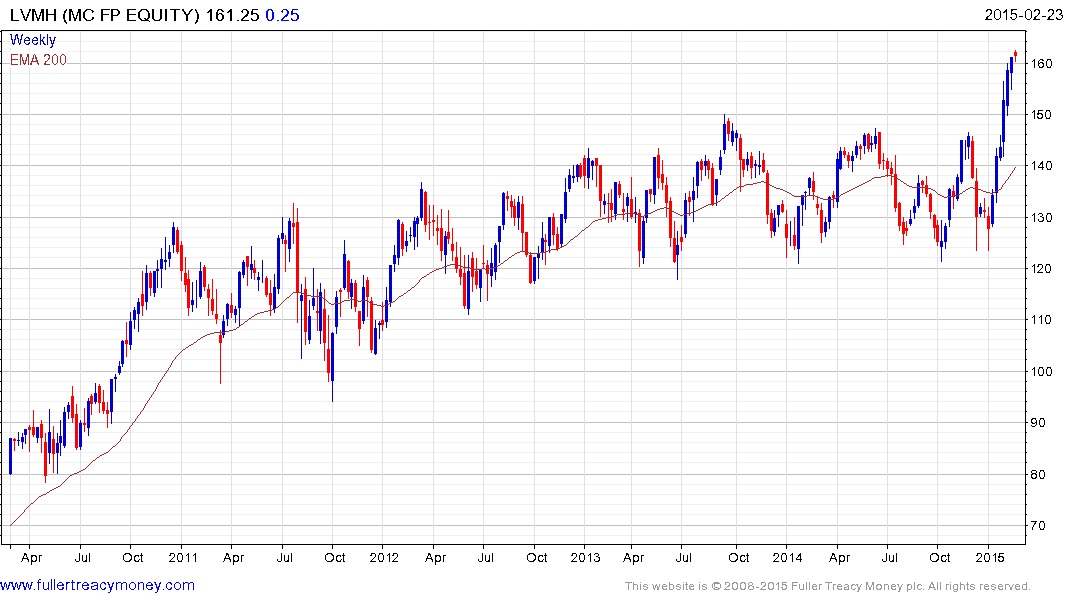Select the blue change value 0.25
1075x600 pixels.
[x=282, y=15]
